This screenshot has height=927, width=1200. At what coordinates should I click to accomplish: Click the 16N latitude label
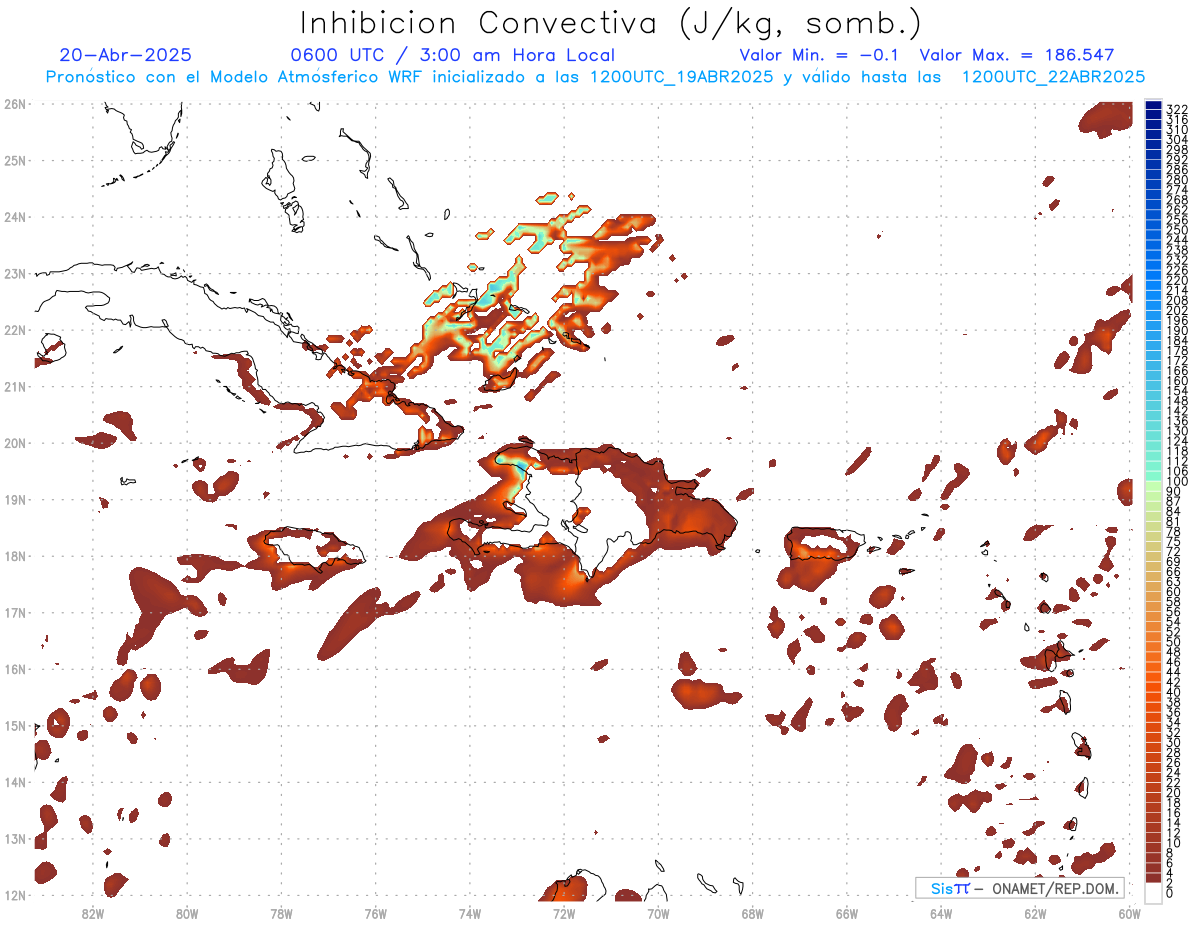pyautogui.click(x=15, y=669)
